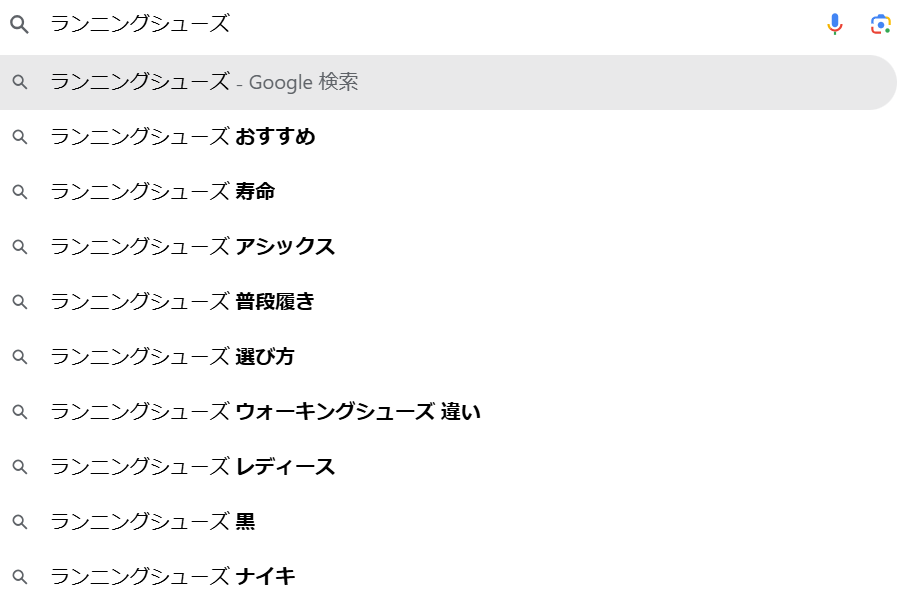
Task: Select suggestion ランニングシューズ 普段履き
Action: click(x=448, y=302)
